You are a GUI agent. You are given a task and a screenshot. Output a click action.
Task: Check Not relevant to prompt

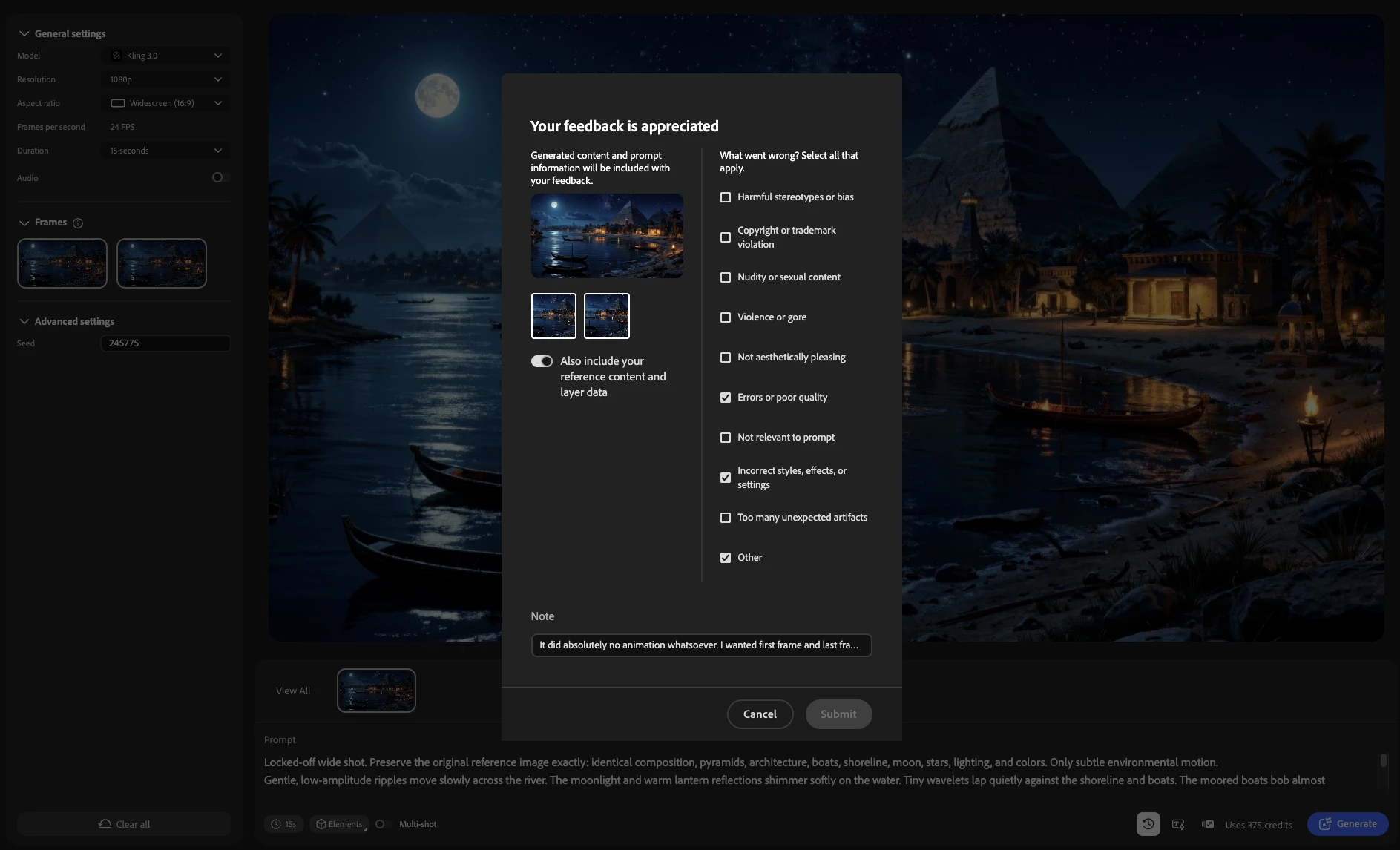tap(726, 438)
